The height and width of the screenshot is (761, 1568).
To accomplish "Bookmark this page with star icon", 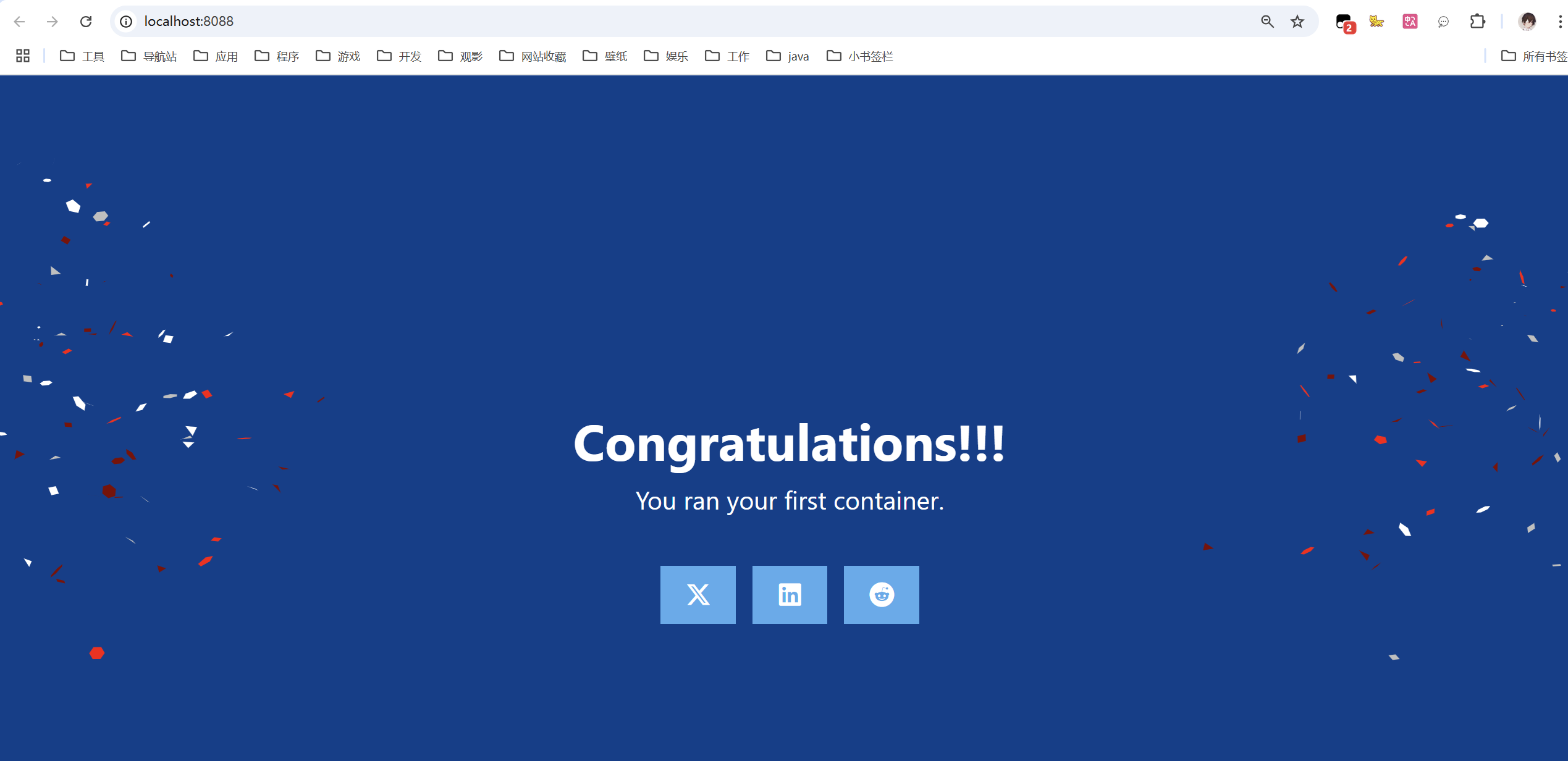I will click(1297, 22).
